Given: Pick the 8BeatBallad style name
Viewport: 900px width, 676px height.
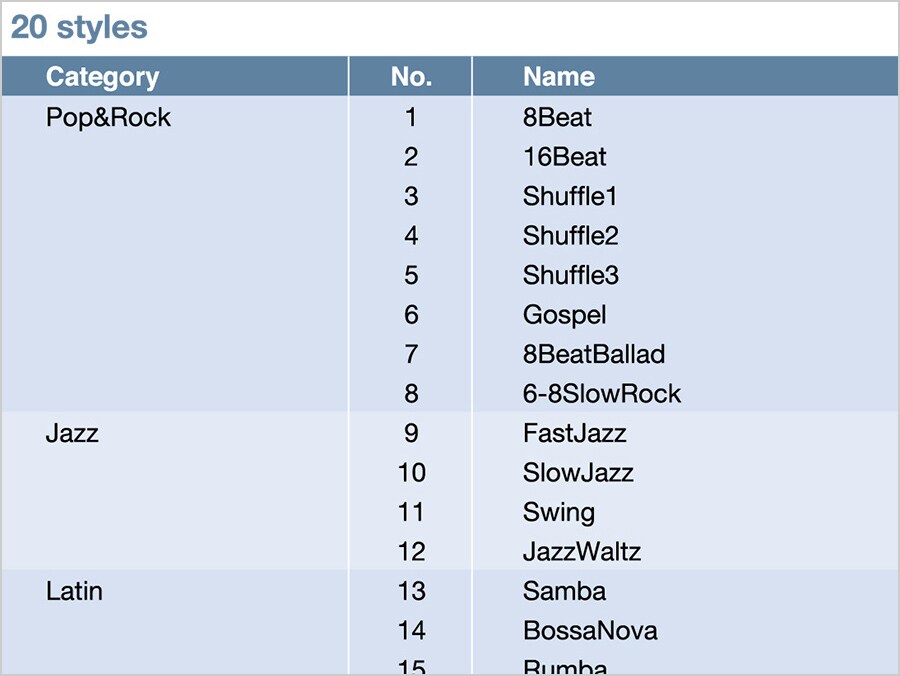Looking at the screenshot, I should tap(593, 354).
